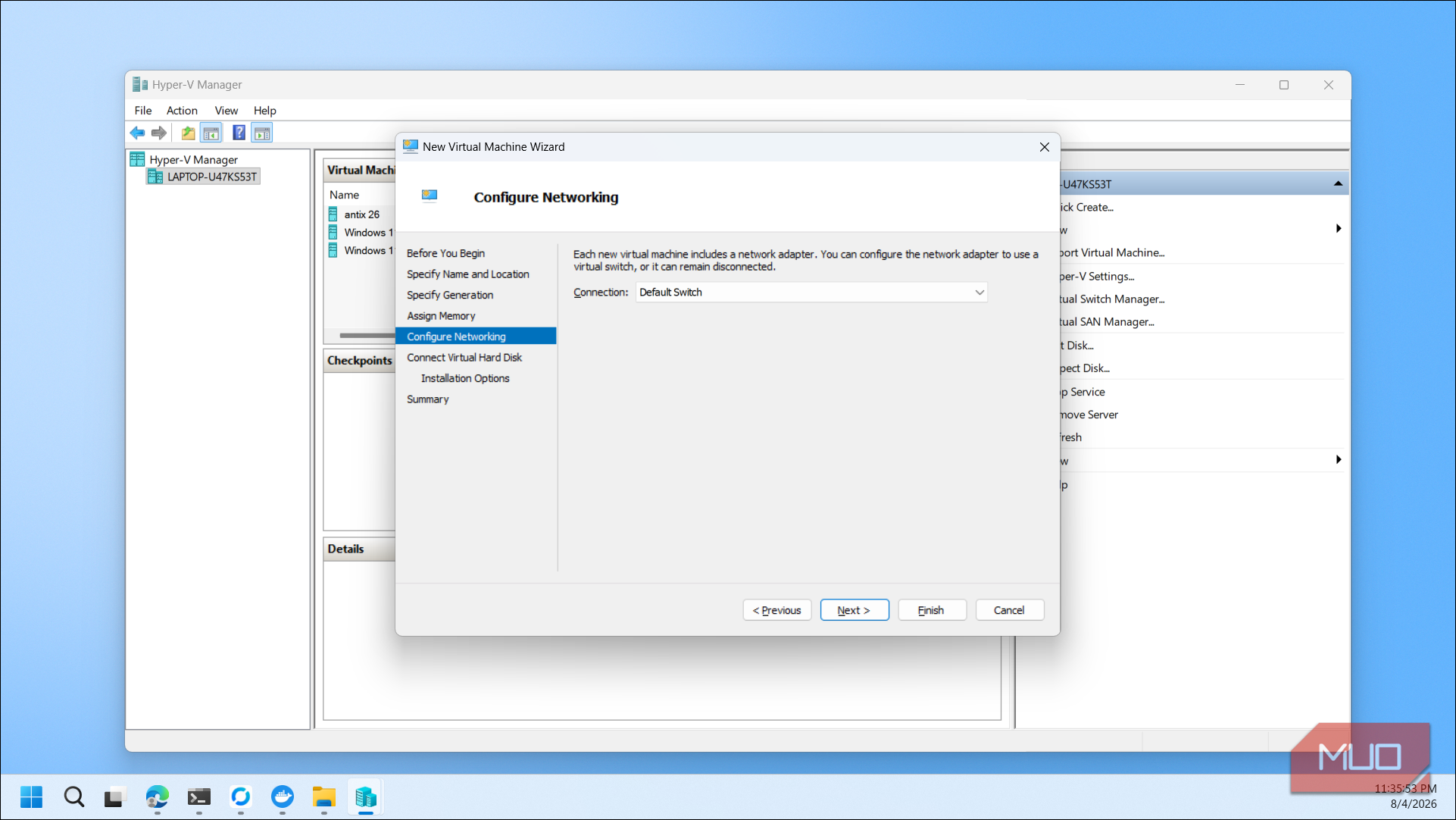Go to Assign Memory step
This screenshot has height=820, width=1456.
click(441, 316)
